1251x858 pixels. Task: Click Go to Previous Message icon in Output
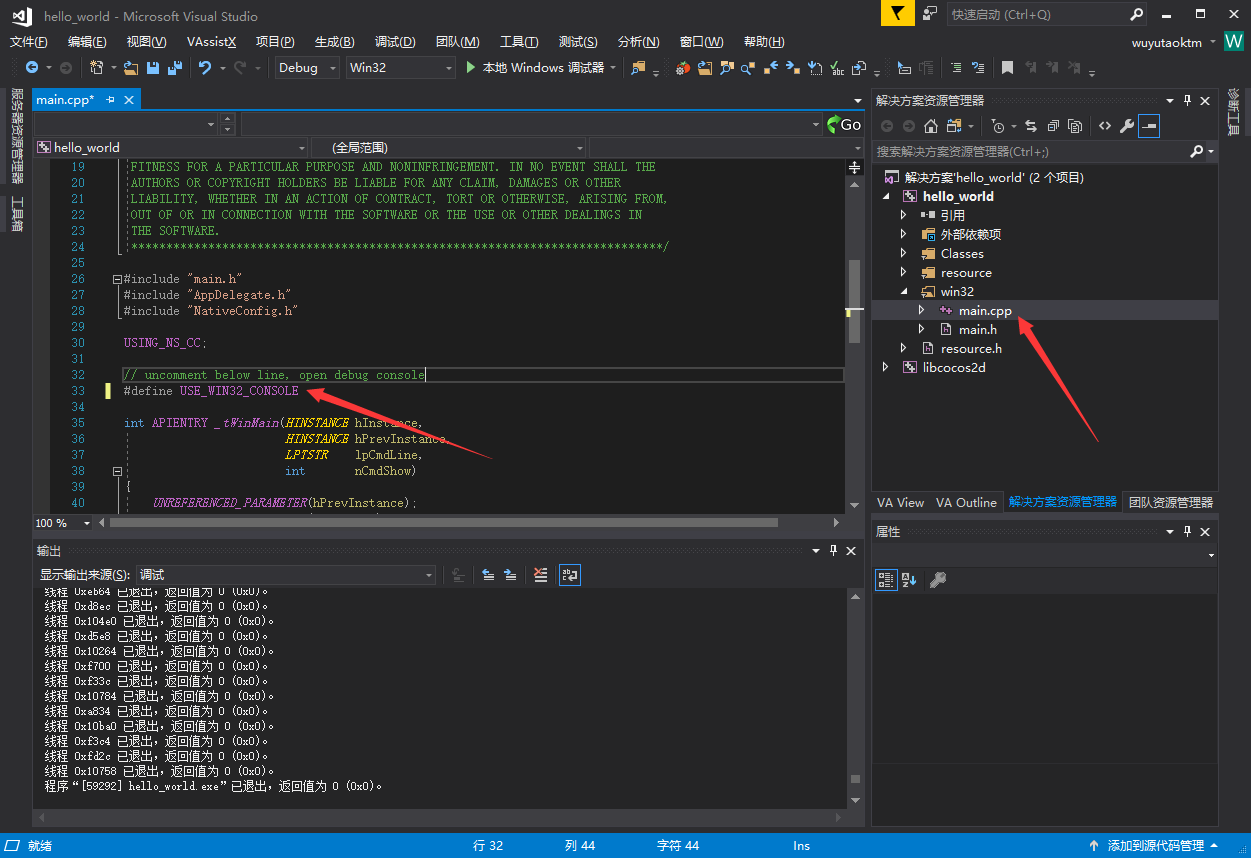click(488, 575)
